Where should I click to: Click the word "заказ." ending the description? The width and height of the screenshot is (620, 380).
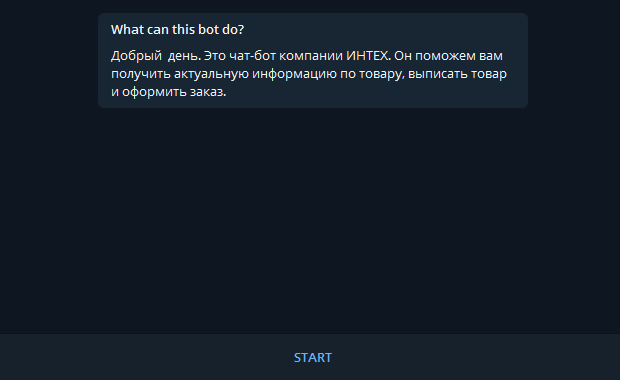tap(208, 92)
